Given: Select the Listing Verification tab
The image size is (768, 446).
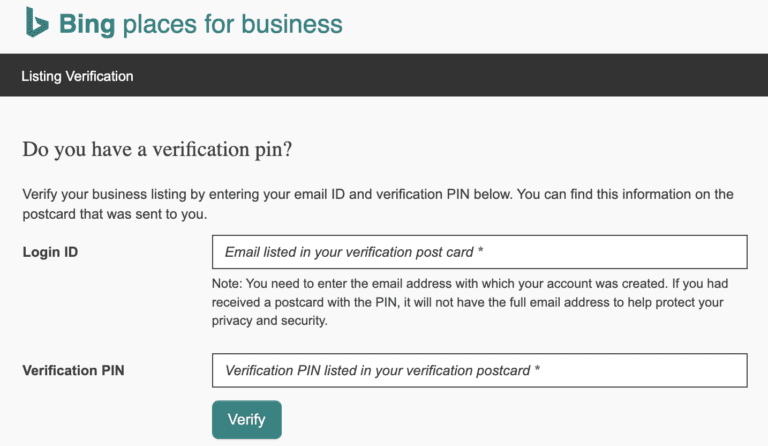Looking at the screenshot, I should coord(77,76).
